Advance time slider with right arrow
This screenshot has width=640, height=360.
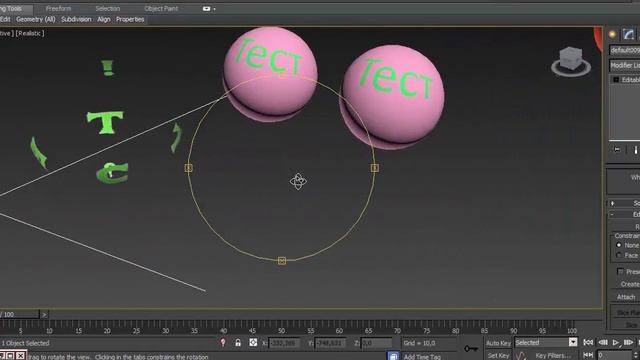(x=44, y=314)
